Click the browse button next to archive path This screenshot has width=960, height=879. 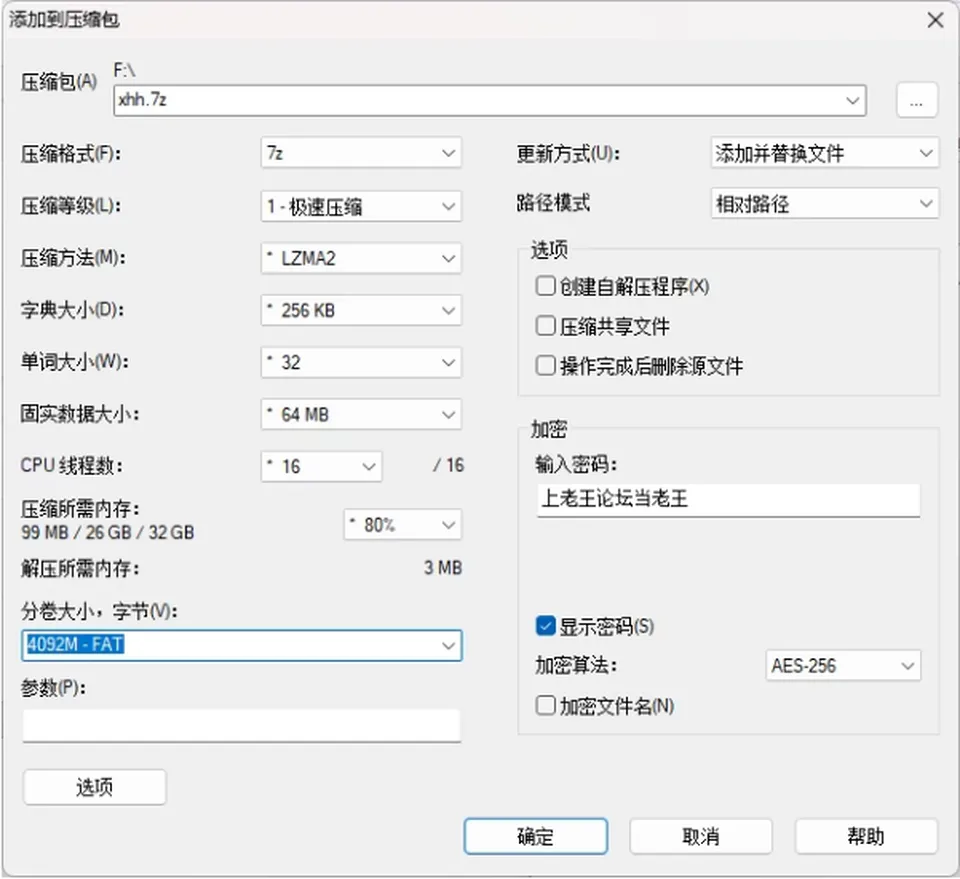(x=917, y=100)
